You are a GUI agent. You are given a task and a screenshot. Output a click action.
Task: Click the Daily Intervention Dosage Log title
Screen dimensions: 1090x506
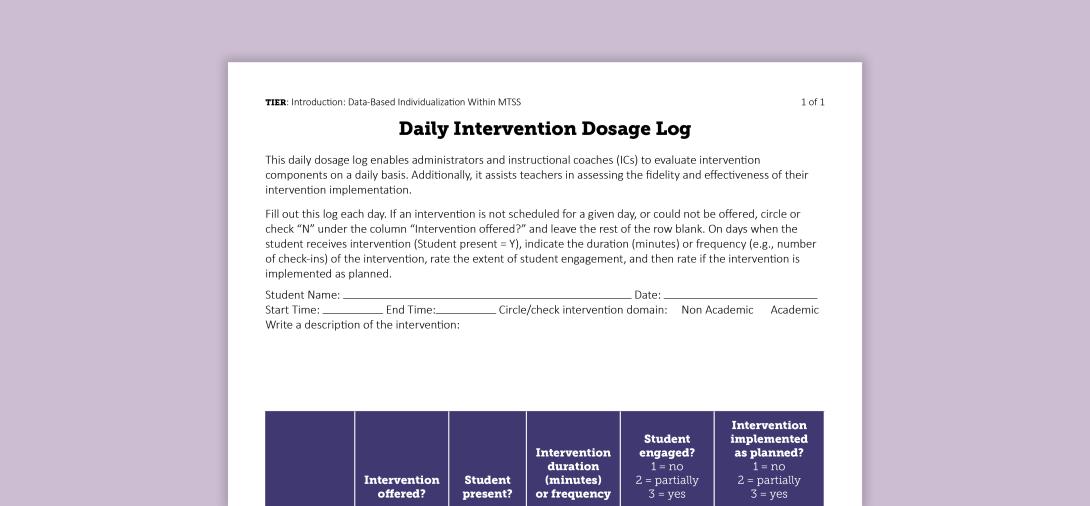pos(544,129)
